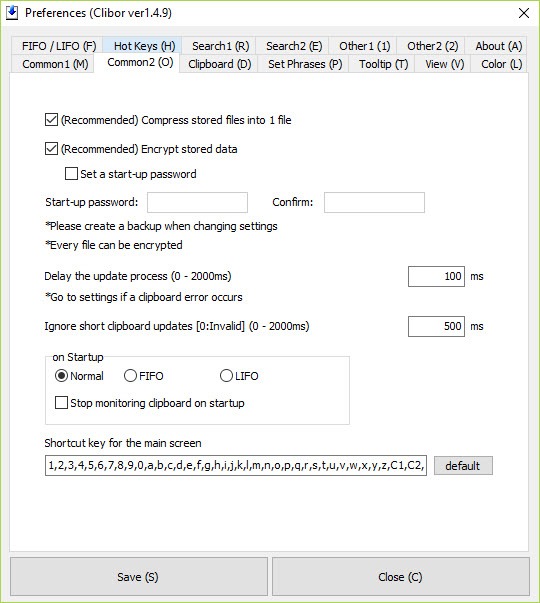
Task: Click the Clibor app icon in title bar
Action: (12, 13)
